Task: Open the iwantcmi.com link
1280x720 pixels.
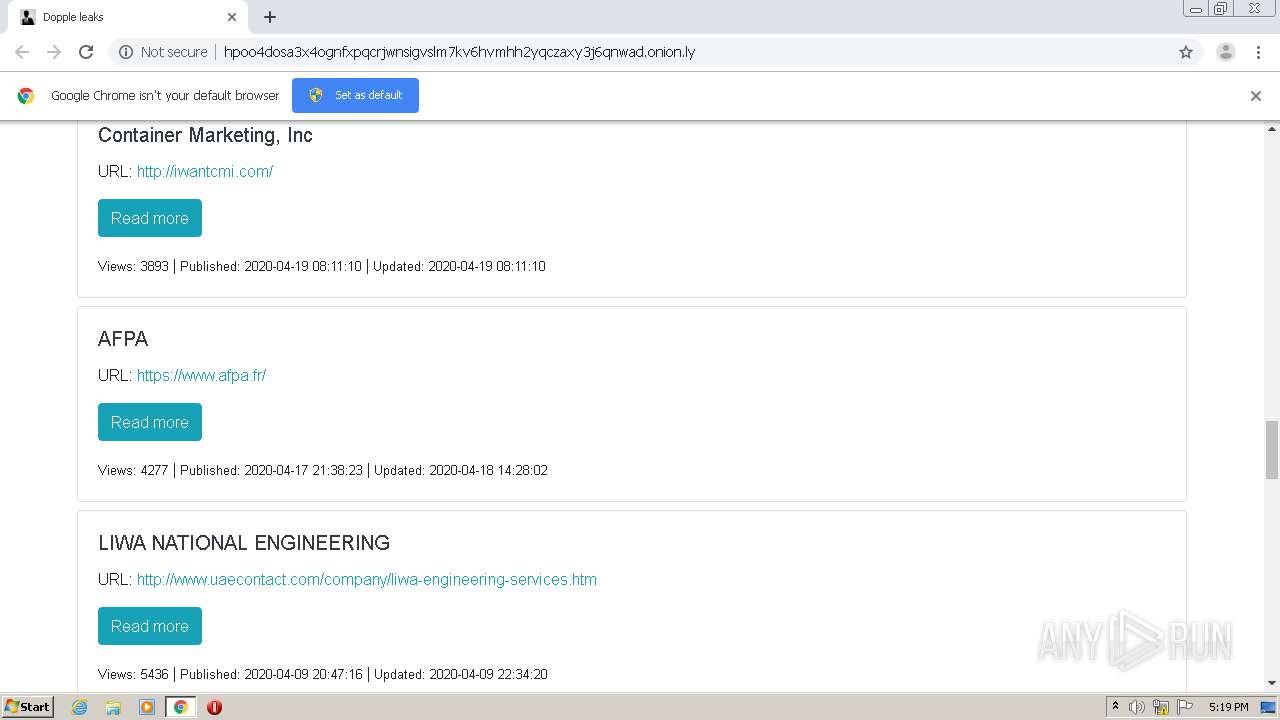Action: pyautogui.click(x=205, y=171)
